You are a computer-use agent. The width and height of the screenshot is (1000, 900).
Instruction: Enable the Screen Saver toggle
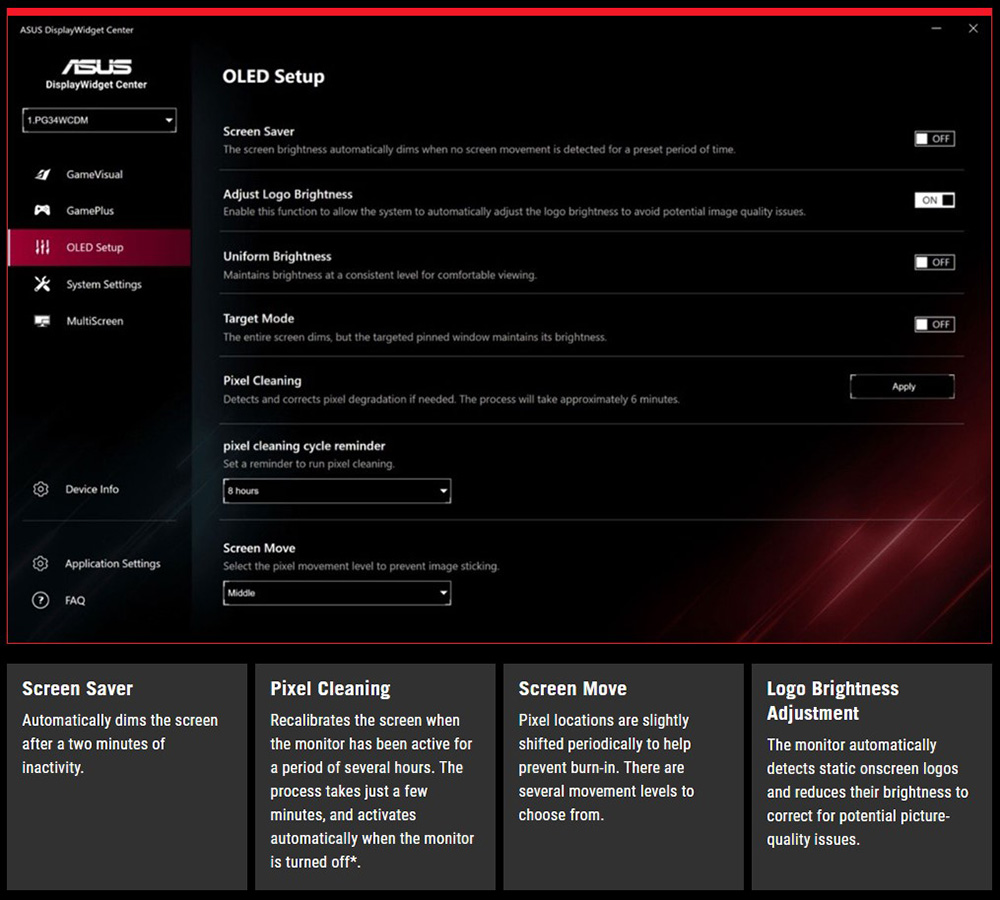933,138
